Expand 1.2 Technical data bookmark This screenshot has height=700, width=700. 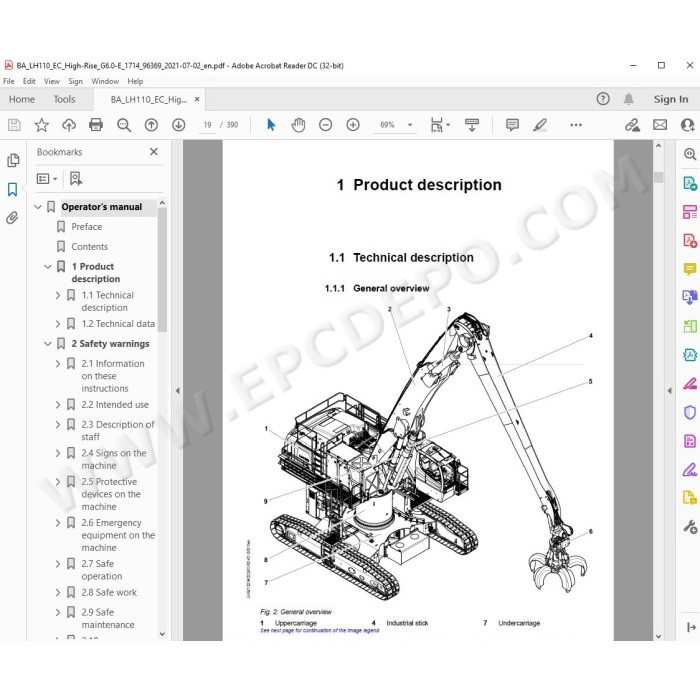[58, 324]
